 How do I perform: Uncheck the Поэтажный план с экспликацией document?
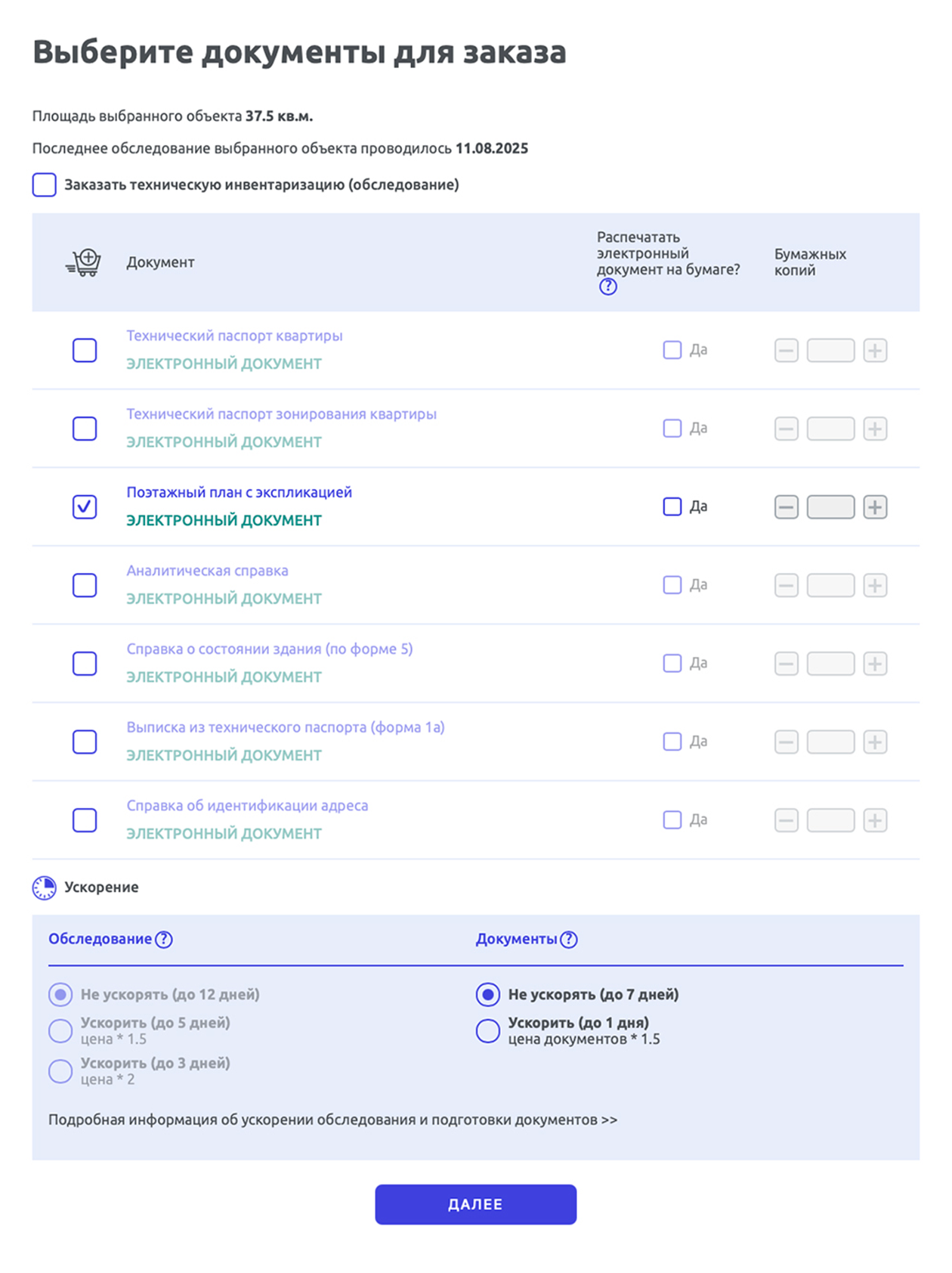click(x=85, y=506)
